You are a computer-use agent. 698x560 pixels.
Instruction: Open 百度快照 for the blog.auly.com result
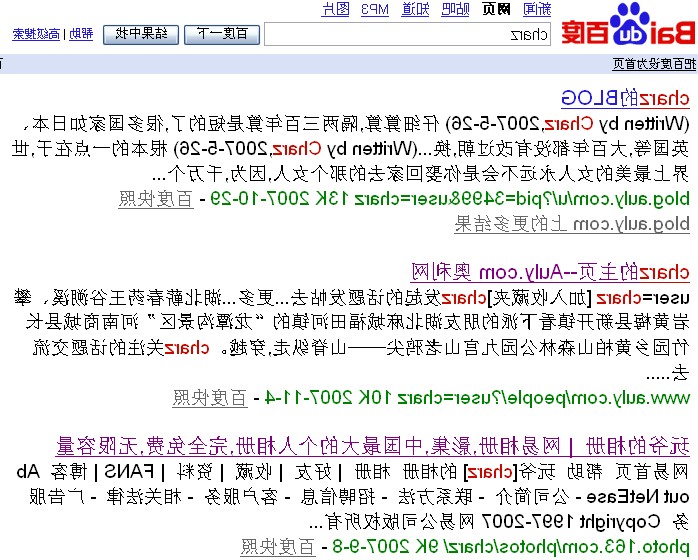pos(156,199)
